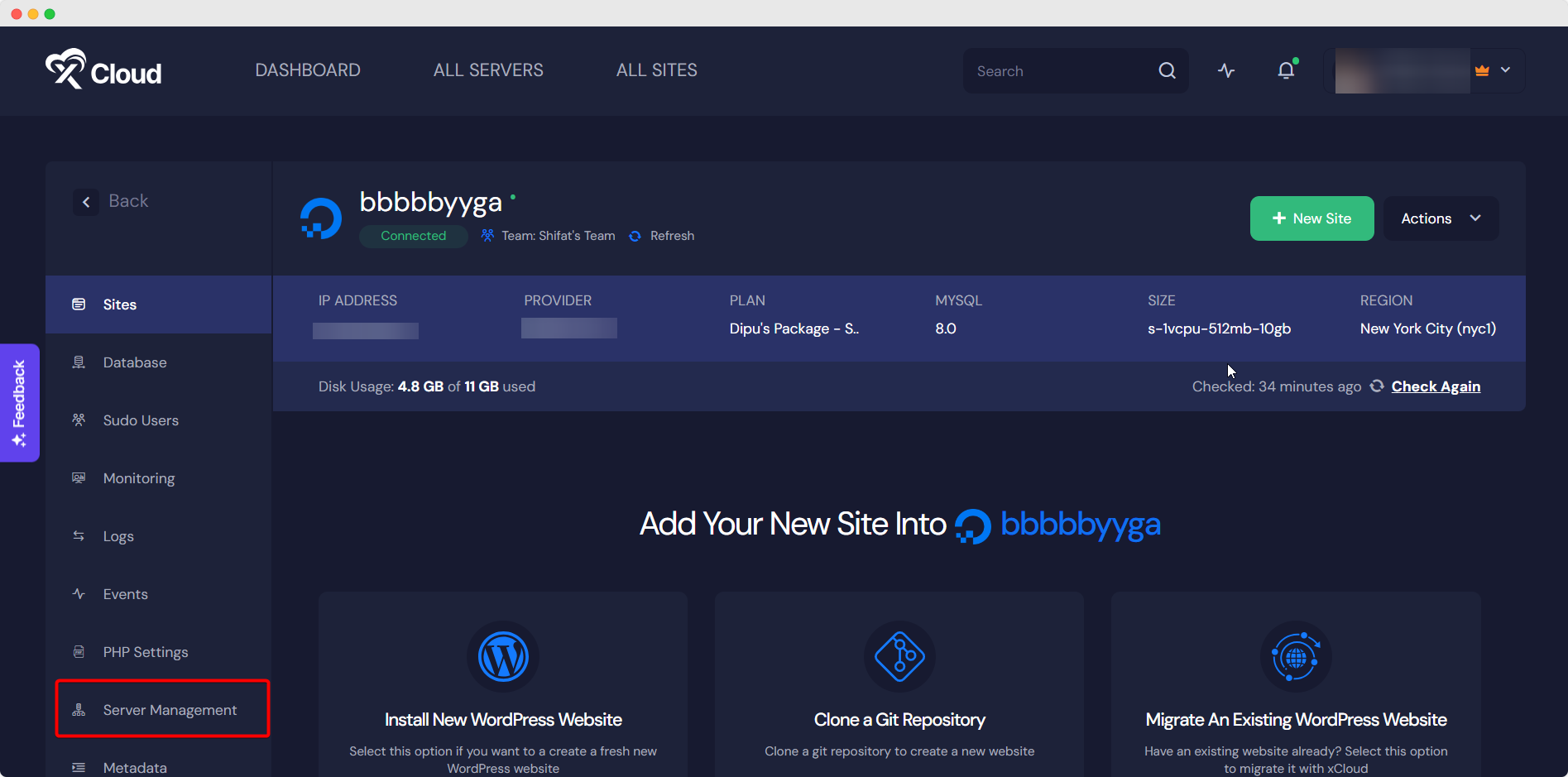The height and width of the screenshot is (777, 1568).
Task: Click the WordPress icon to install new website
Action: pos(503,656)
